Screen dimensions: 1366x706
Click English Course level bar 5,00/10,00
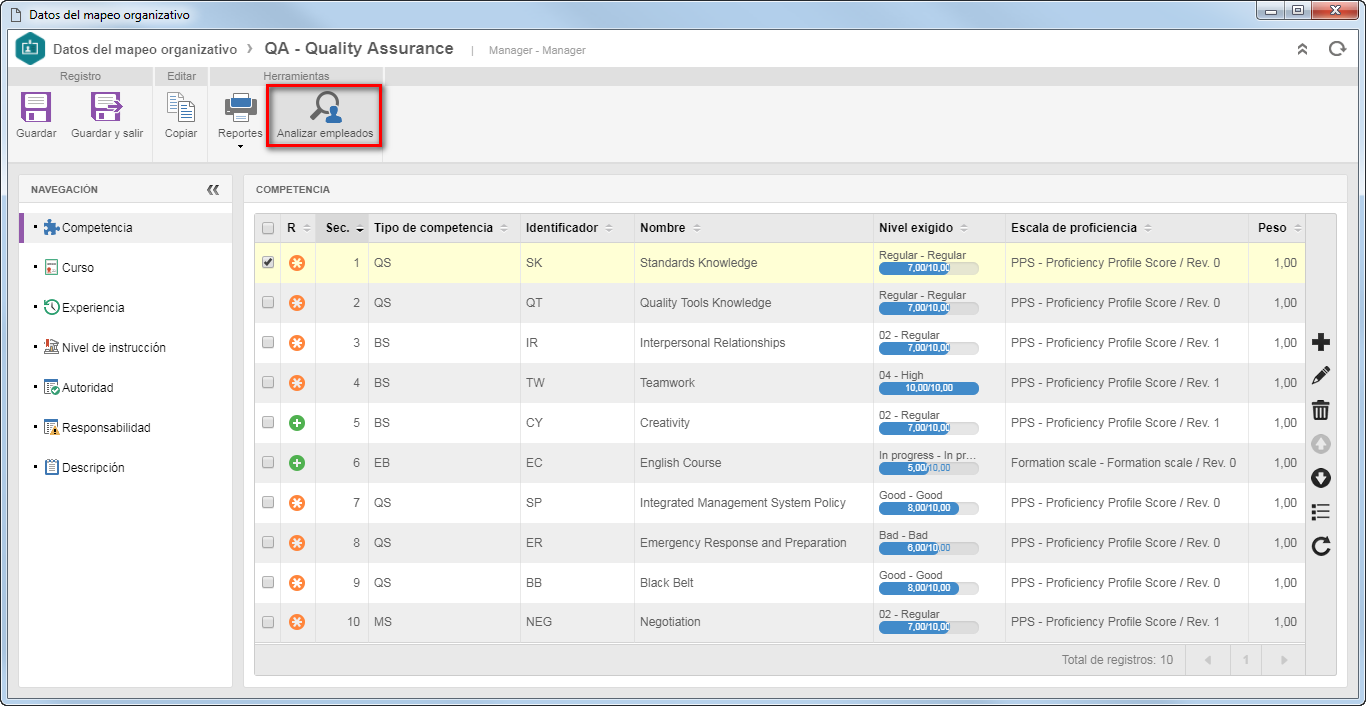[929, 468]
